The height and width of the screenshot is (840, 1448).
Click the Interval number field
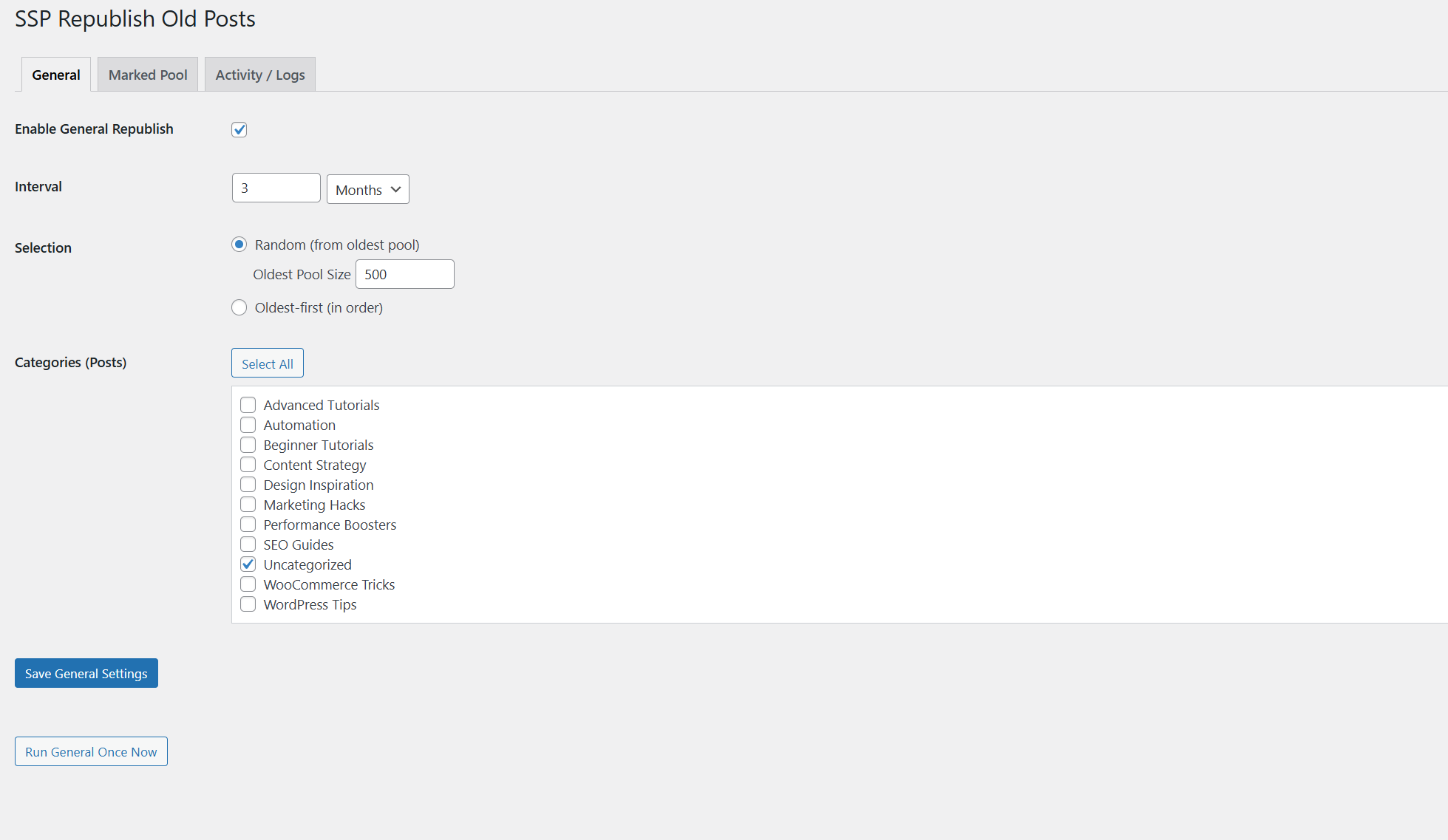[276, 188]
